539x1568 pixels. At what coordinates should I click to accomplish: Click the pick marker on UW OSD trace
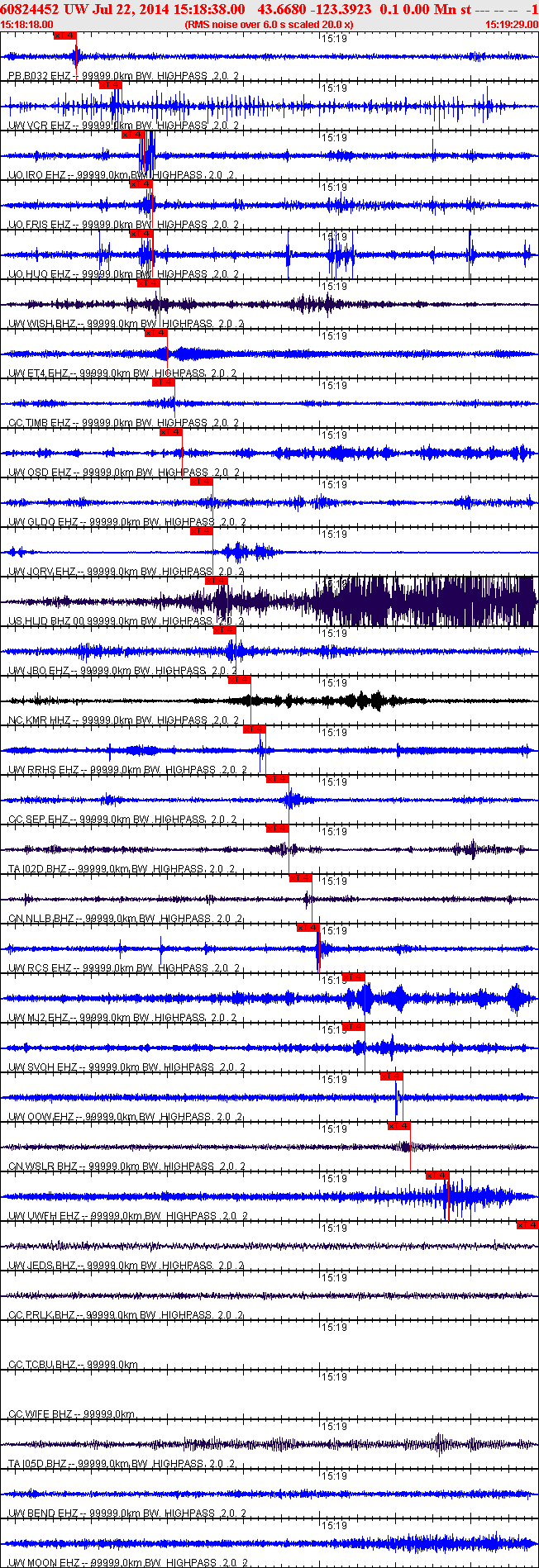(x=171, y=432)
